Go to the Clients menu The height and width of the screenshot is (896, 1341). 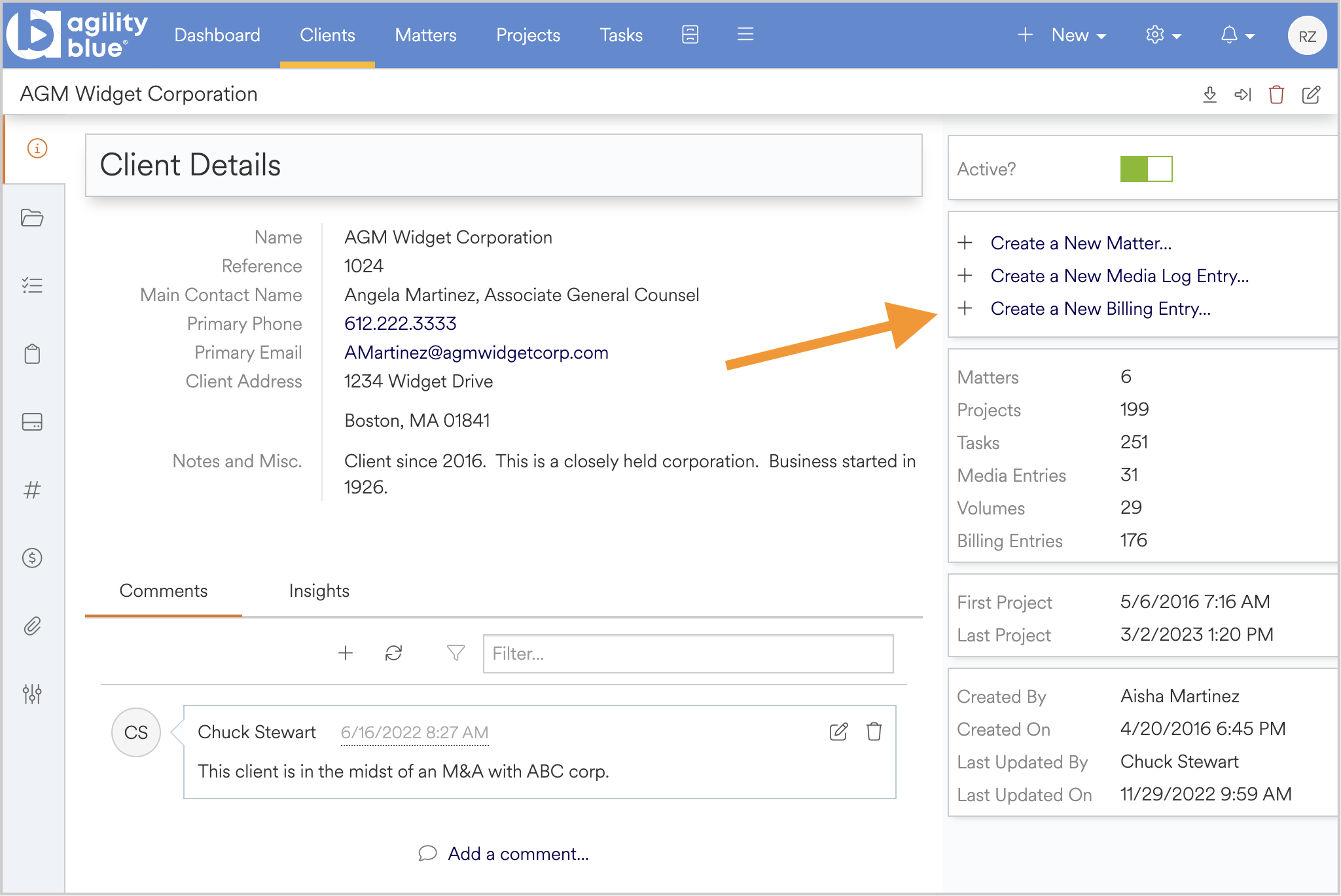pyautogui.click(x=327, y=35)
